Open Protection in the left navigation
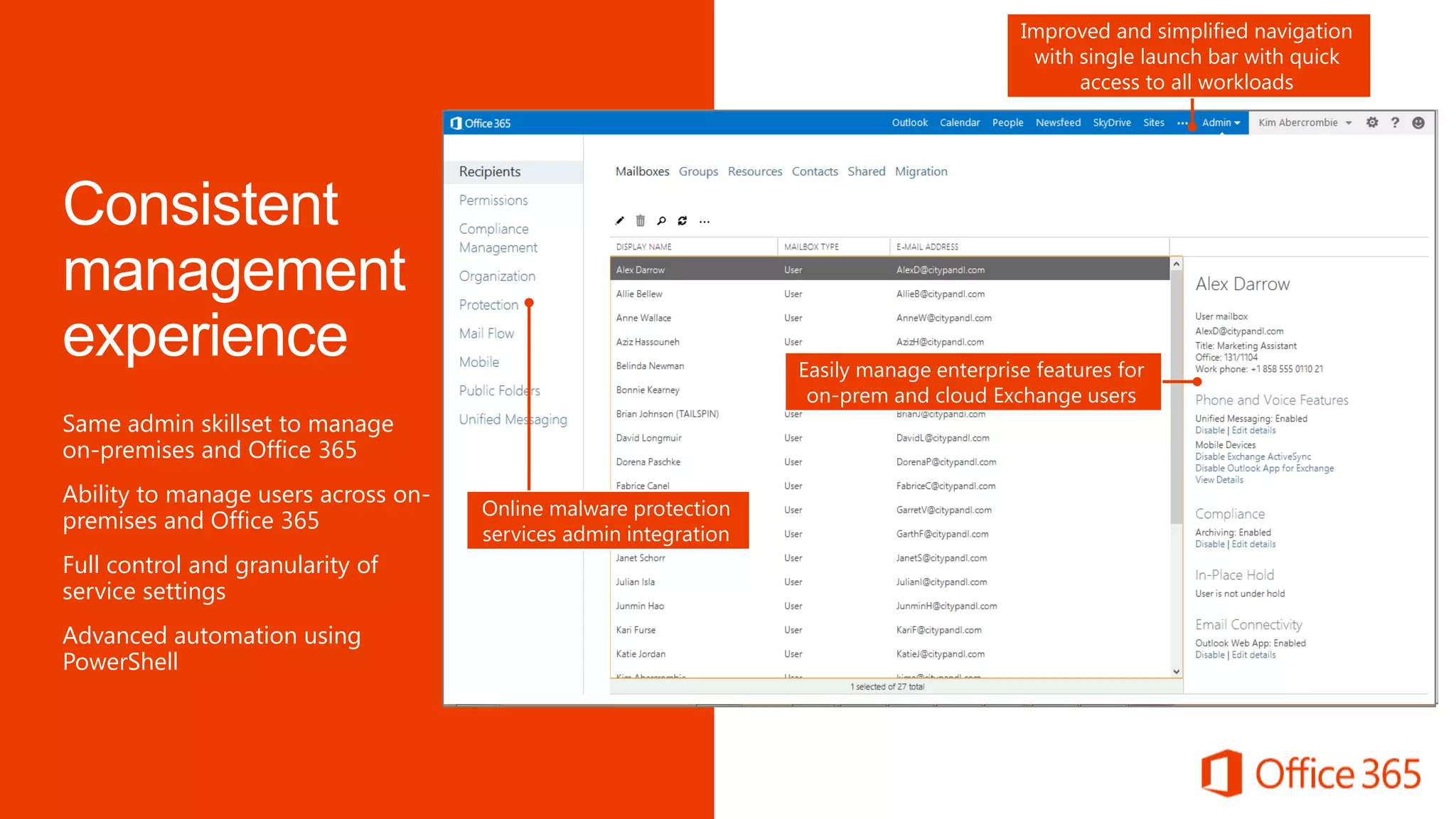1456x819 pixels. coord(488,305)
